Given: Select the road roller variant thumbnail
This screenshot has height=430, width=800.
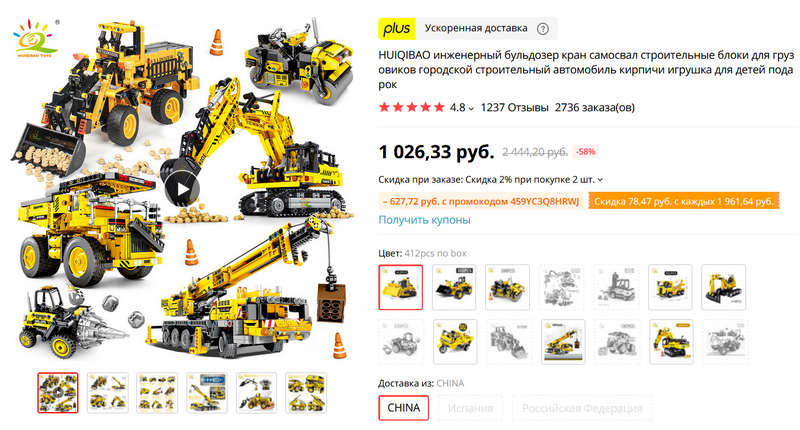Looking at the screenshot, I should click(x=507, y=287).
